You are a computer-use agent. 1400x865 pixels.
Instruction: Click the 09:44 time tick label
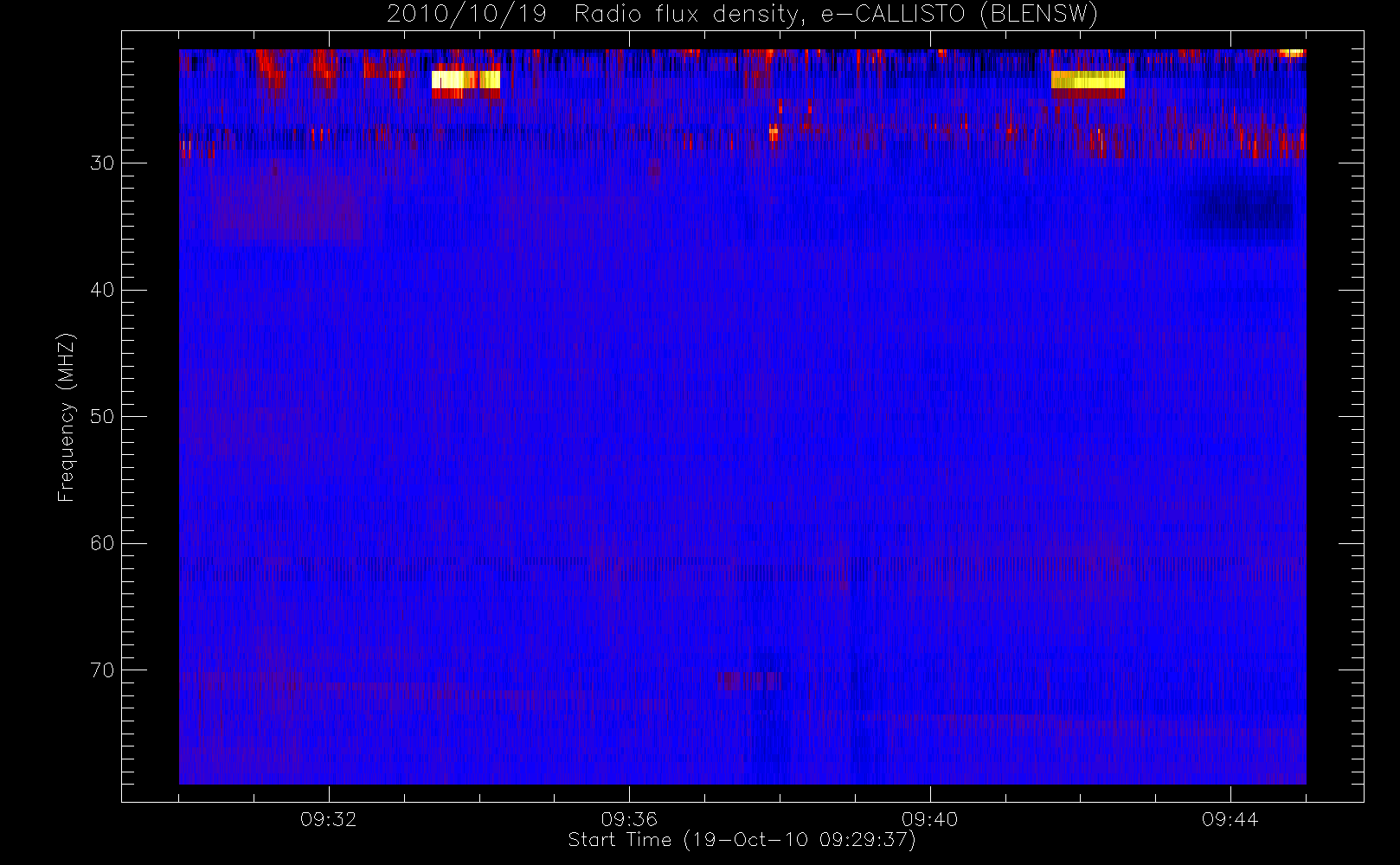(1230, 819)
